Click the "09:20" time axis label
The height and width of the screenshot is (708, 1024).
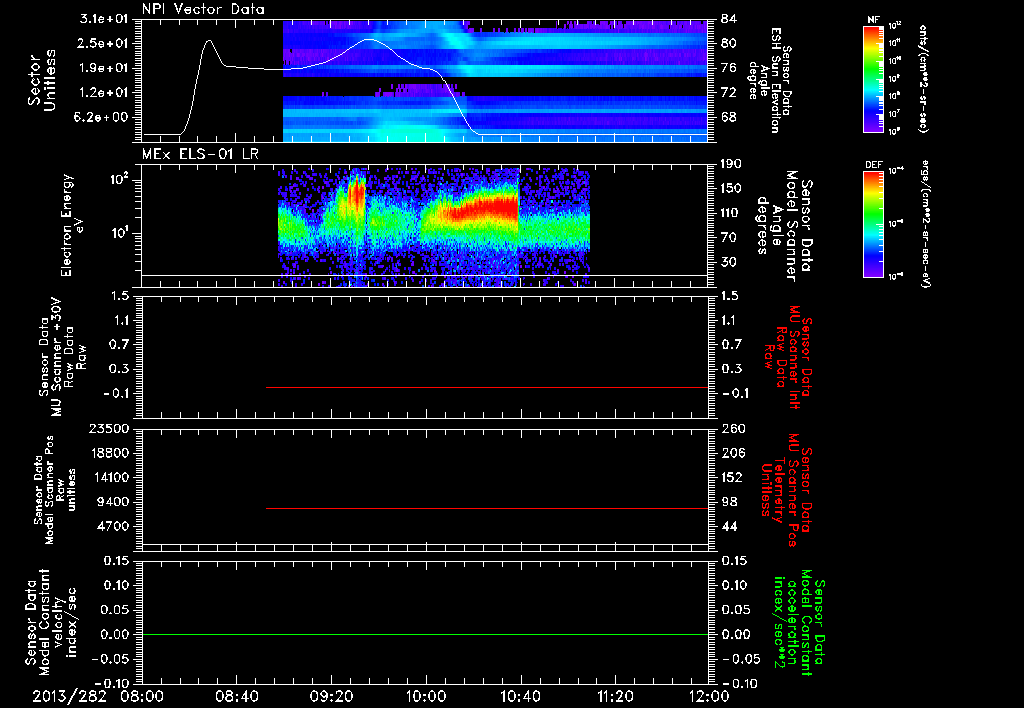pyautogui.click(x=331, y=696)
